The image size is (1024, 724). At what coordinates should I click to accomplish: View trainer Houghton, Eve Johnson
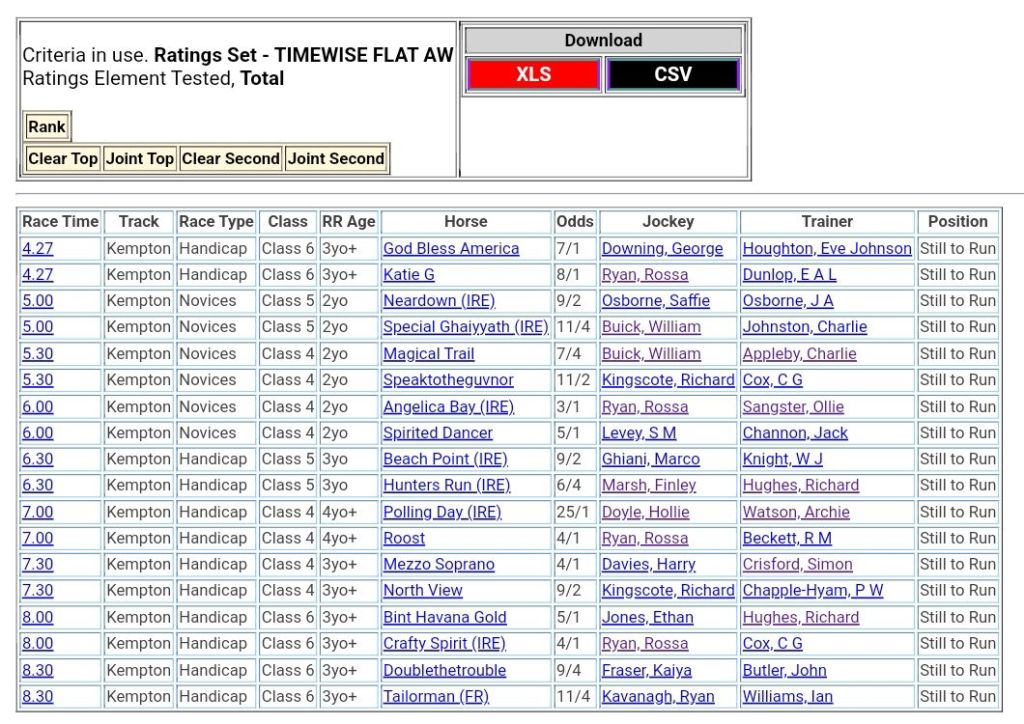(x=827, y=248)
